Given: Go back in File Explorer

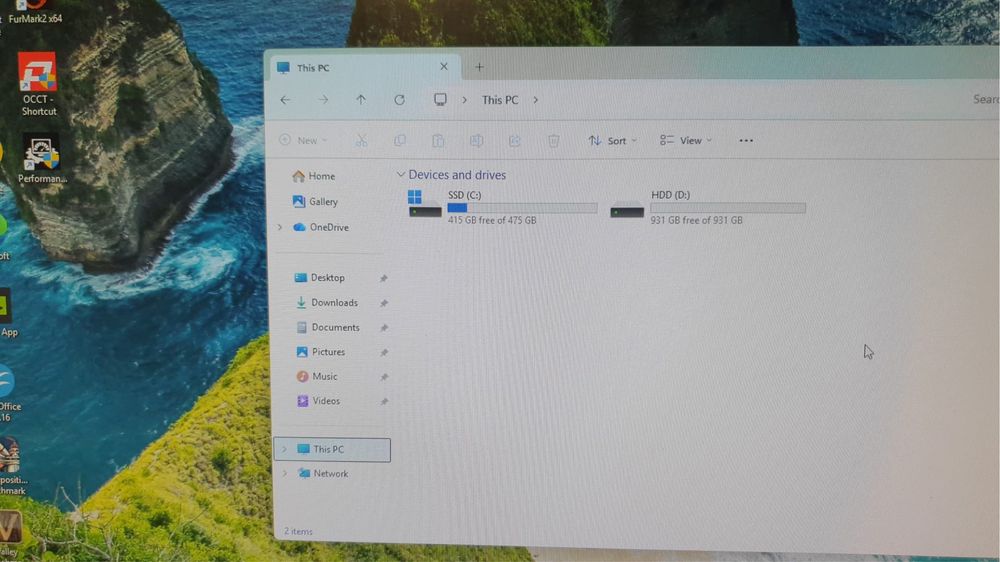Looking at the screenshot, I should [285, 100].
